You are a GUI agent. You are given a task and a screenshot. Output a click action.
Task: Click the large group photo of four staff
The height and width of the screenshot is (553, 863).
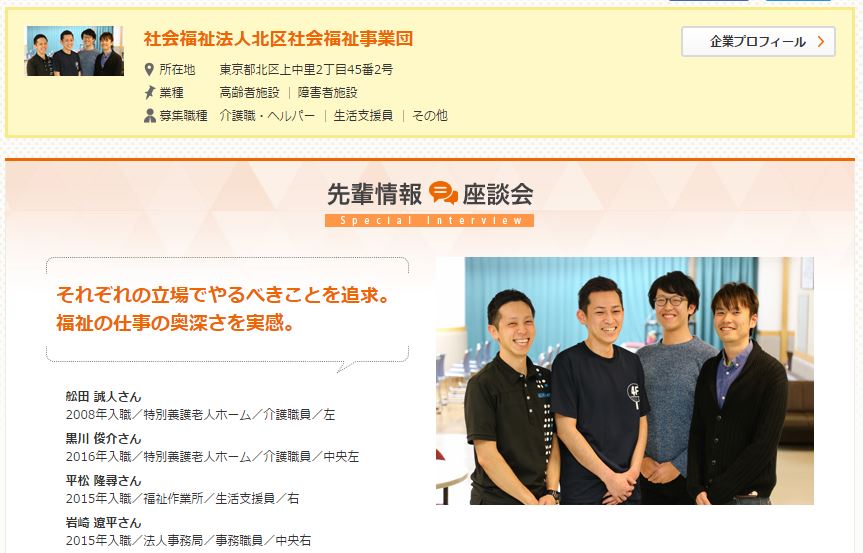point(625,381)
